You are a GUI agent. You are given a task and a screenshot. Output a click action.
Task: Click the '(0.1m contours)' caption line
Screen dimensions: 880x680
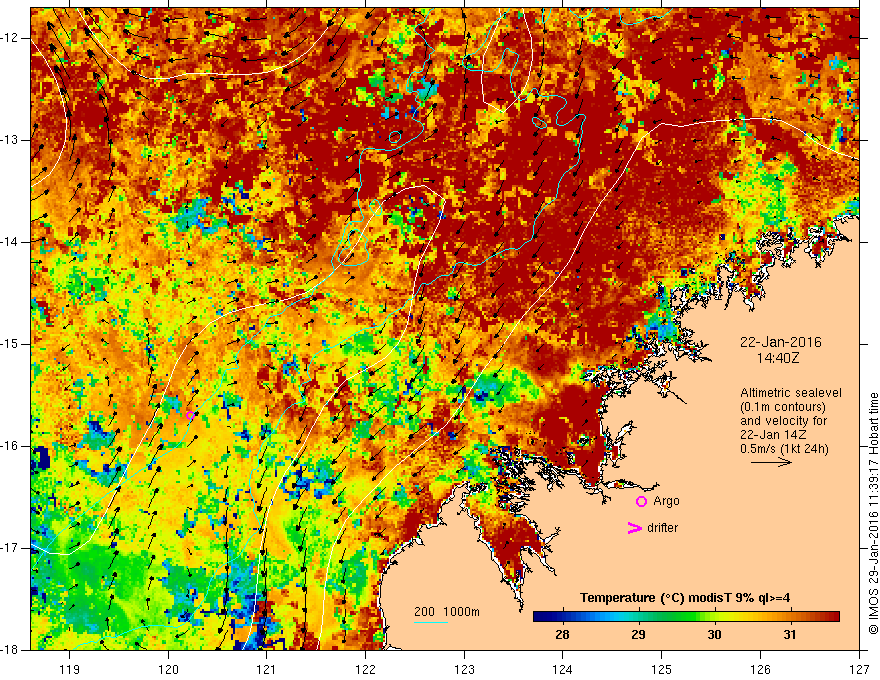783,407
